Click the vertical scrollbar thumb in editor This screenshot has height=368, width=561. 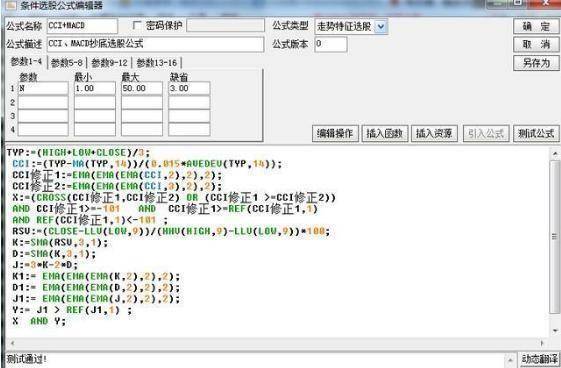pos(555,236)
